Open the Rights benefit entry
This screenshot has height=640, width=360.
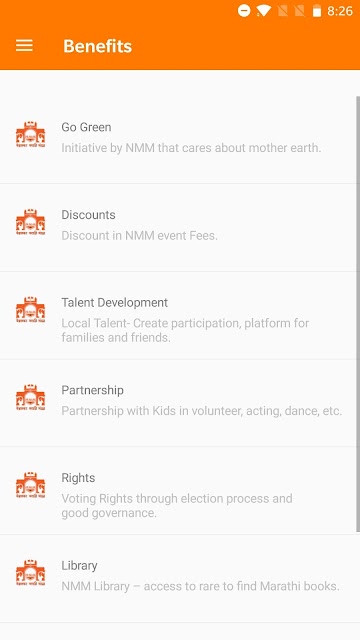(x=178, y=491)
